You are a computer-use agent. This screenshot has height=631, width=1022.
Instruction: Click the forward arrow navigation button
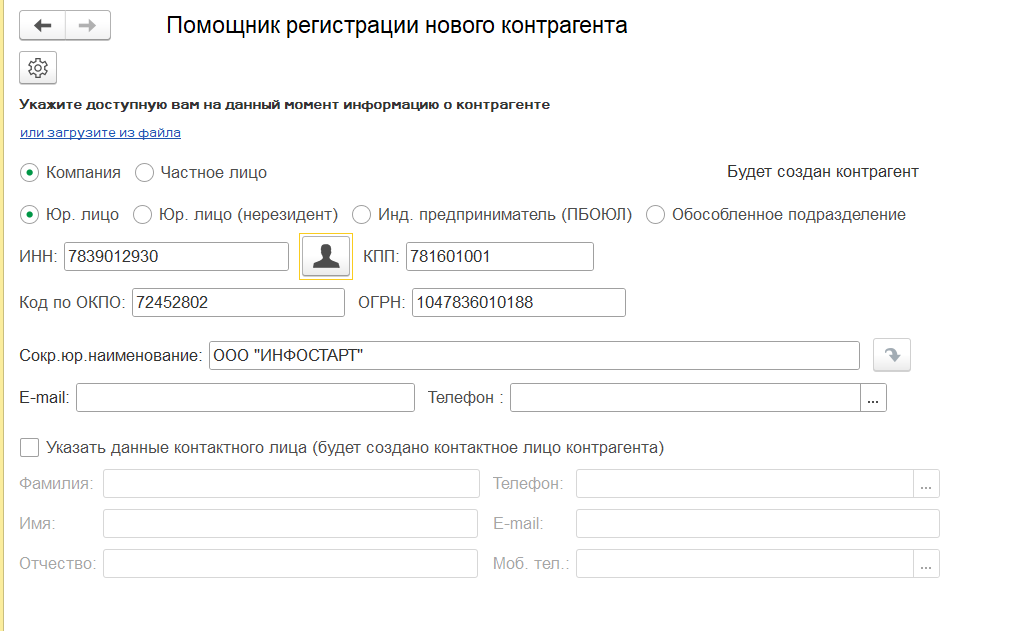(87, 25)
